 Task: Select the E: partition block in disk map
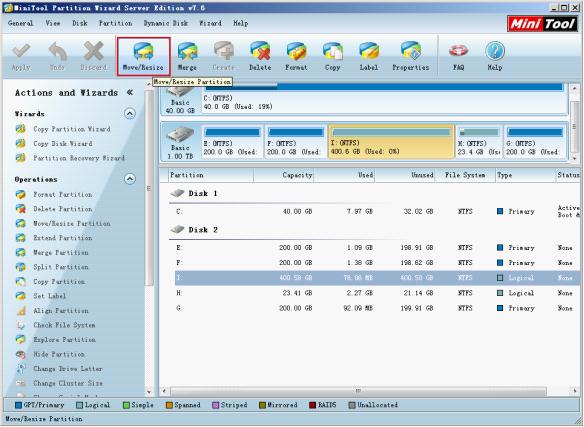(x=232, y=142)
